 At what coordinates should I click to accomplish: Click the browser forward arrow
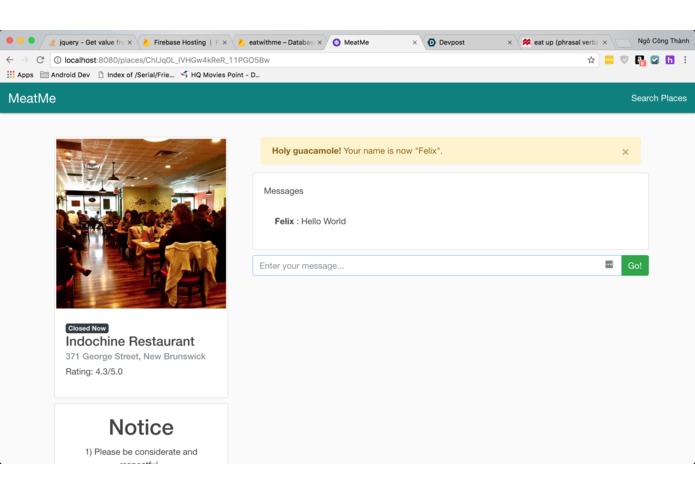tap(25, 60)
